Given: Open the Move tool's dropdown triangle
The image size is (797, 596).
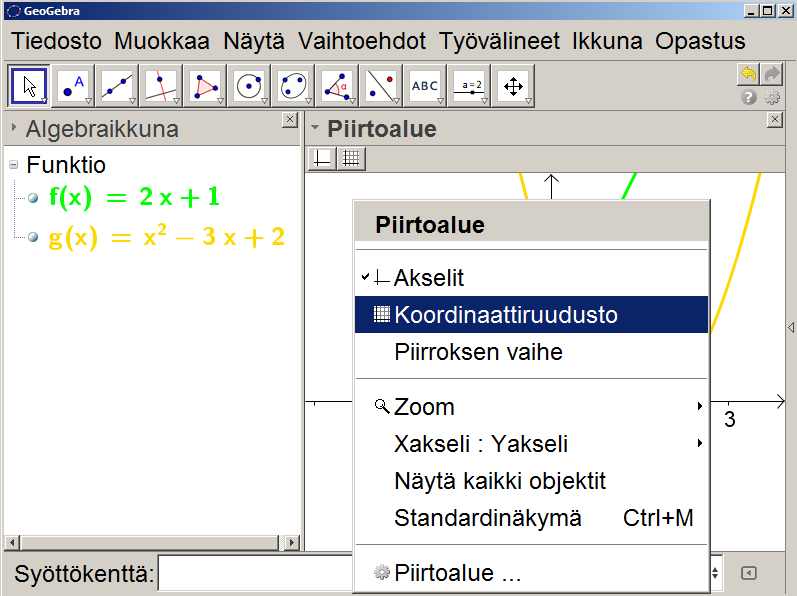Looking at the screenshot, I should click(45, 101).
